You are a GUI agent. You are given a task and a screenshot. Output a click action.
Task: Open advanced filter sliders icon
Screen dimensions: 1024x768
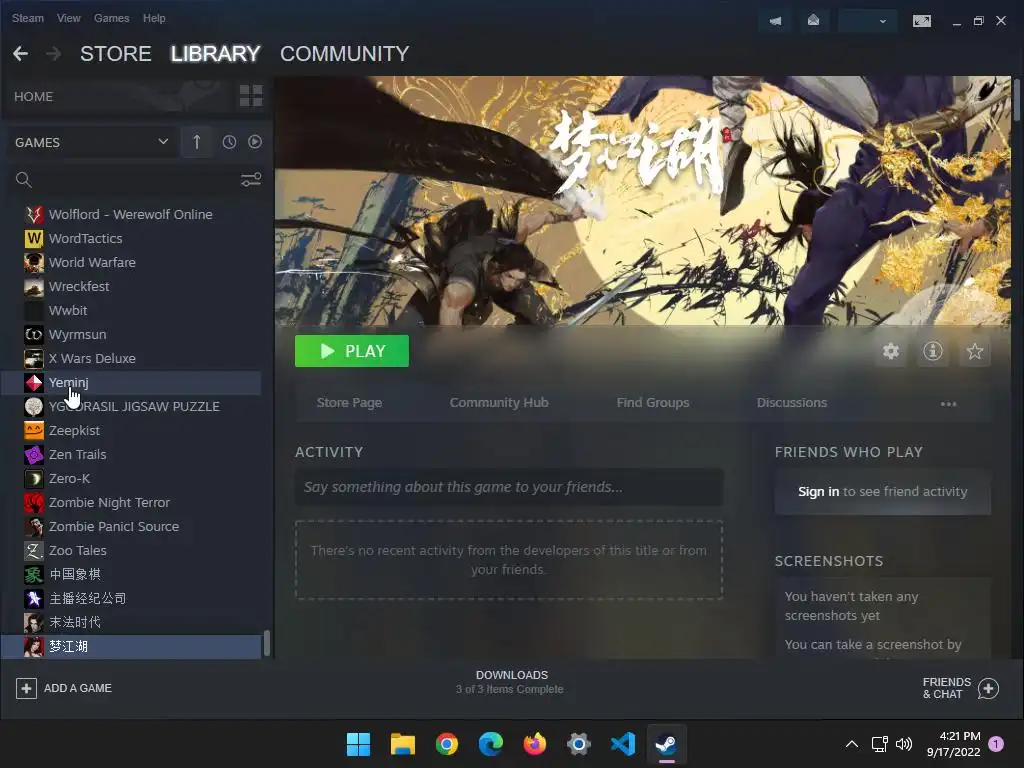pyautogui.click(x=251, y=180)
